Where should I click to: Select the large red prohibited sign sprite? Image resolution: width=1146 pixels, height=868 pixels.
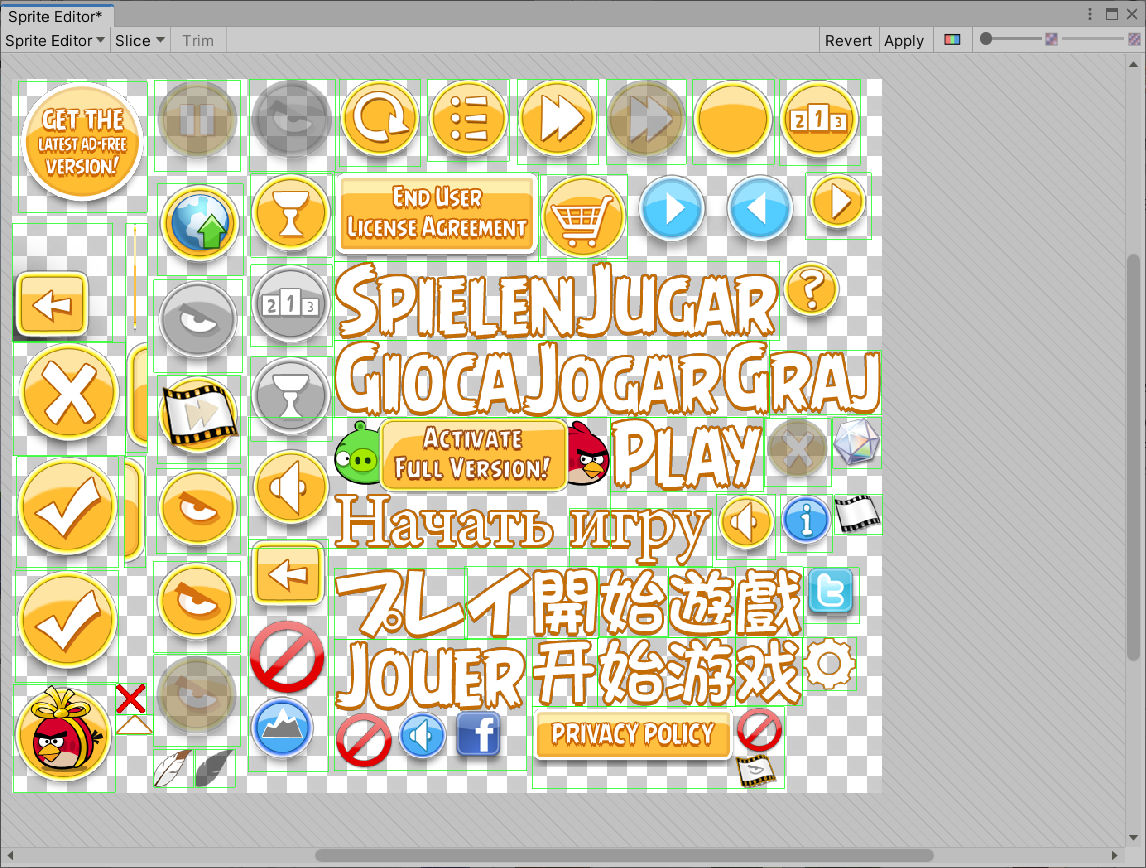point(287,657)
